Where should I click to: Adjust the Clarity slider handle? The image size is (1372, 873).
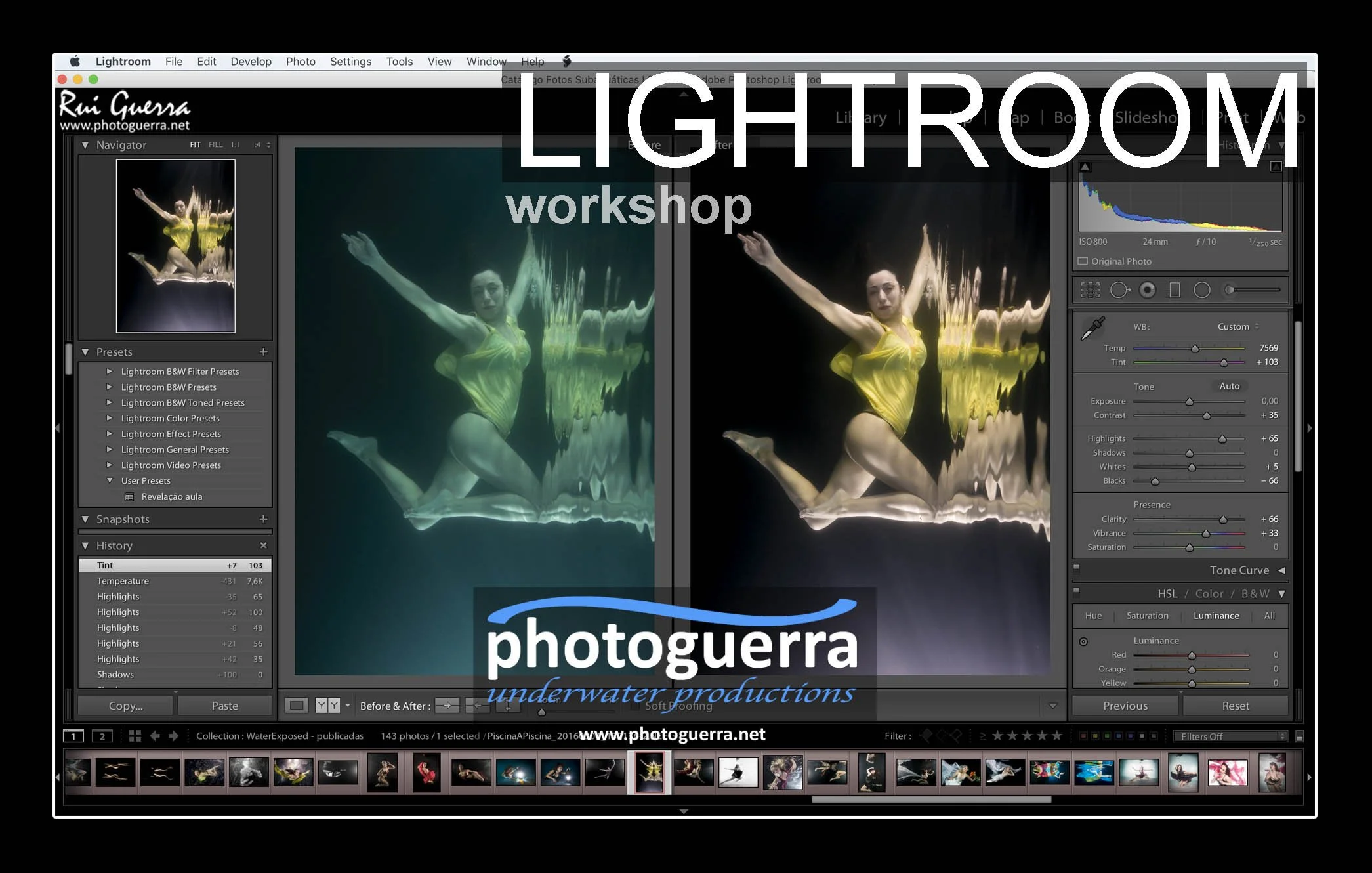pos(1223,520)
